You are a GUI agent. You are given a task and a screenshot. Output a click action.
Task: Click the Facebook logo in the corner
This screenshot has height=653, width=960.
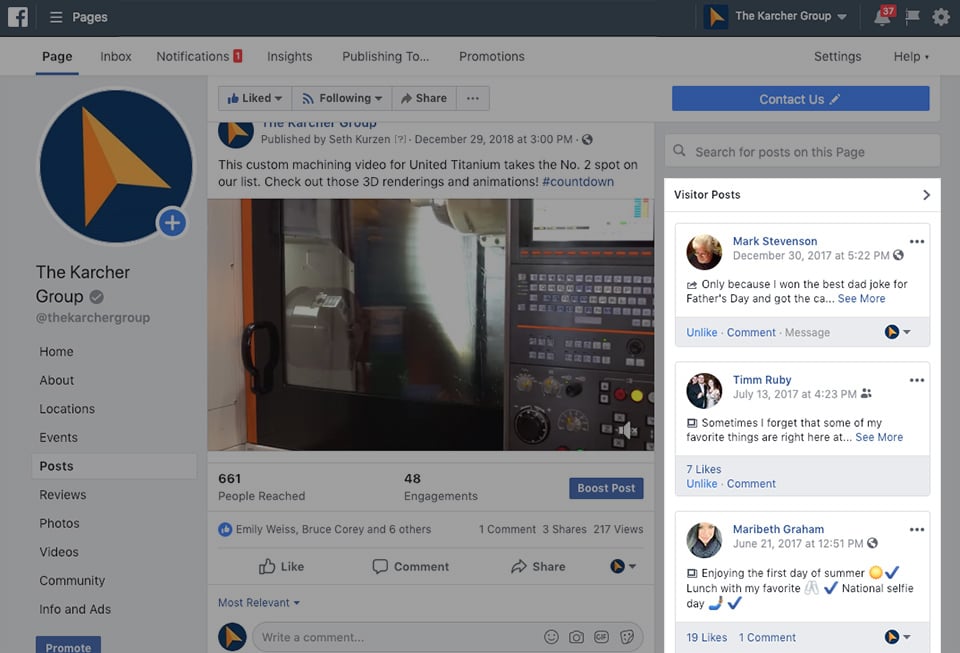click(16, 17)
